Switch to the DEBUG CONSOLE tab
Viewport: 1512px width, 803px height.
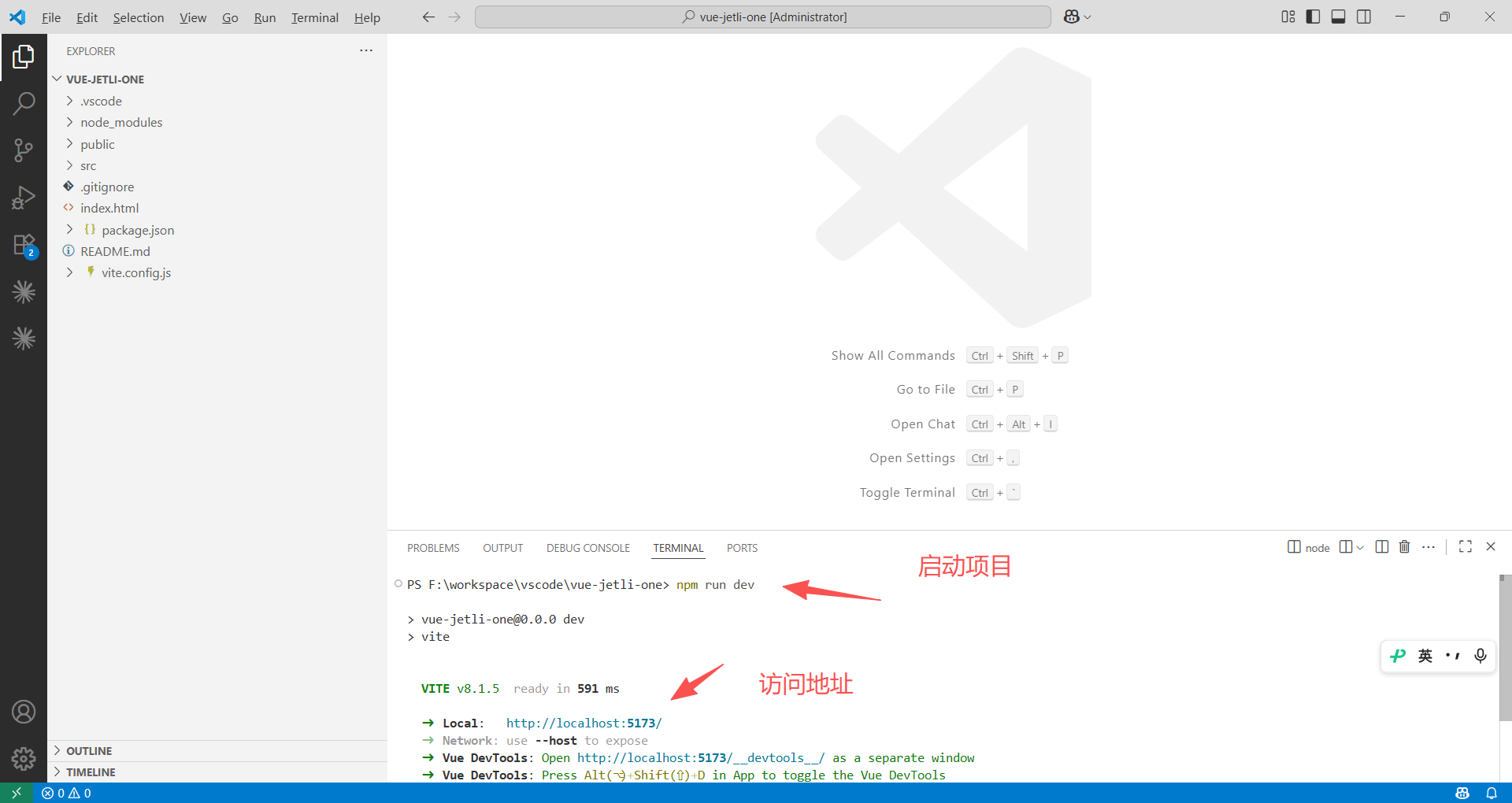(588, 548)
